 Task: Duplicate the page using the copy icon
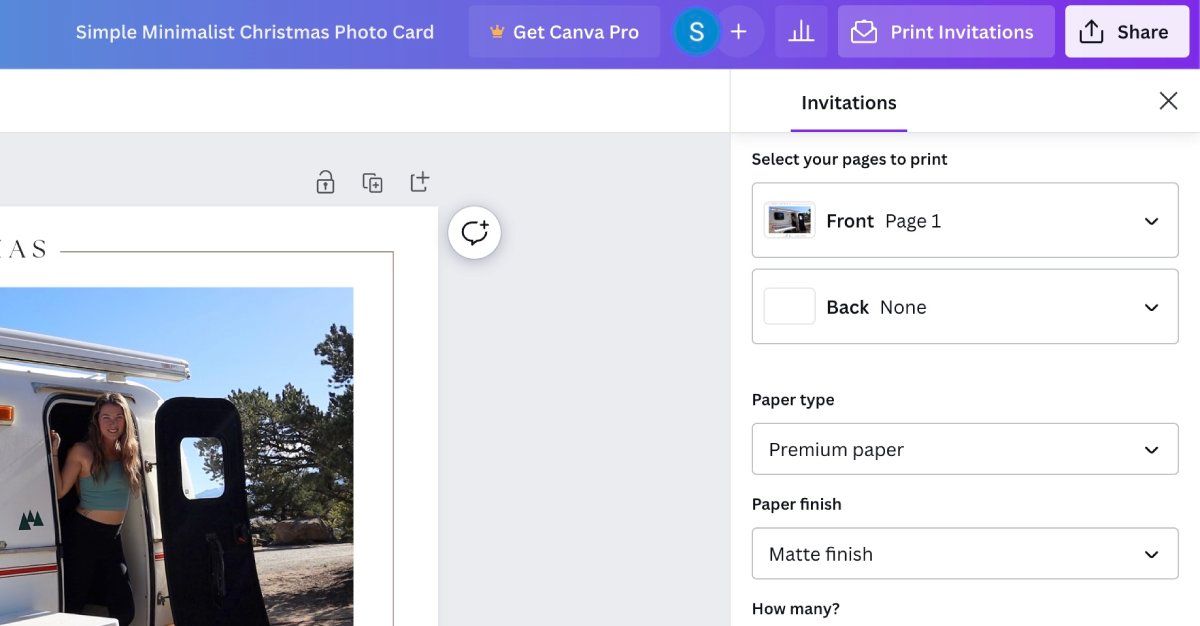[x=372, y=182]
